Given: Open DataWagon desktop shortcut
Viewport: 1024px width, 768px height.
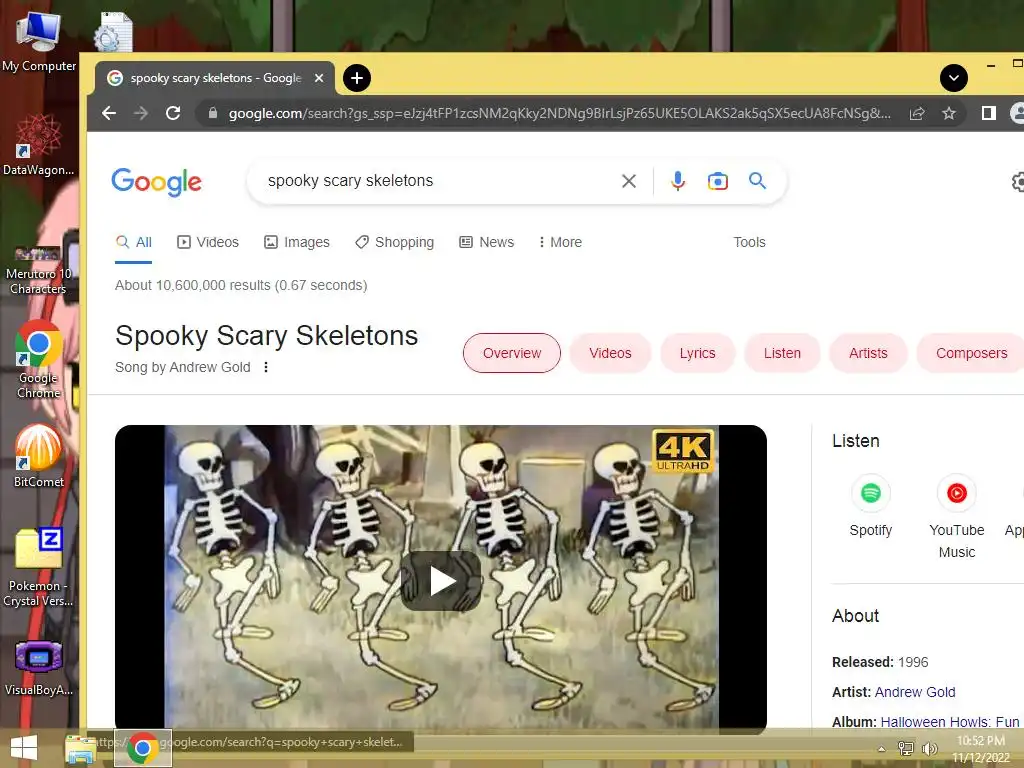Looking at the screenshot, I should coord(39,145).
